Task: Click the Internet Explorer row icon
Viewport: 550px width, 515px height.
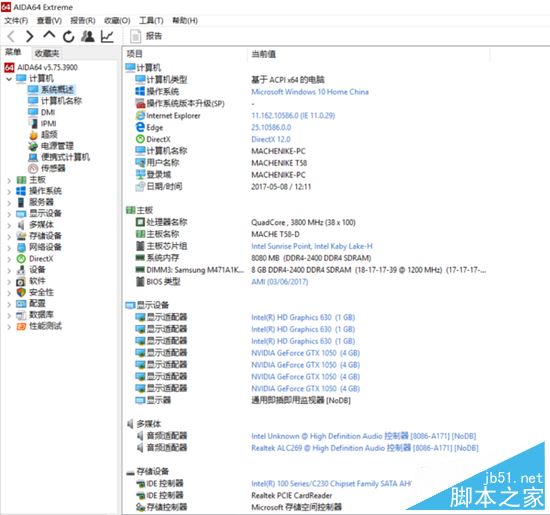Action: pyautogui.click(x=140, y=115)
